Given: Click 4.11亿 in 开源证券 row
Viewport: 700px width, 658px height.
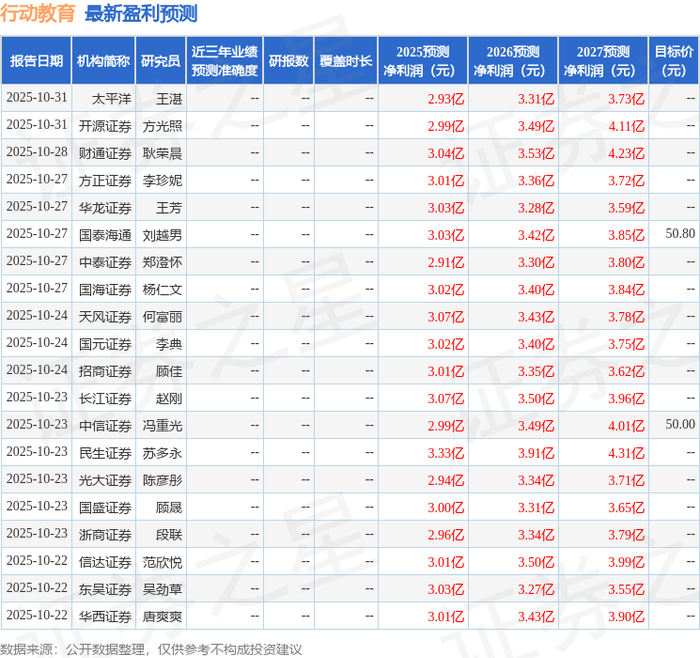Looking at the screenshot, I should point(626,126).
